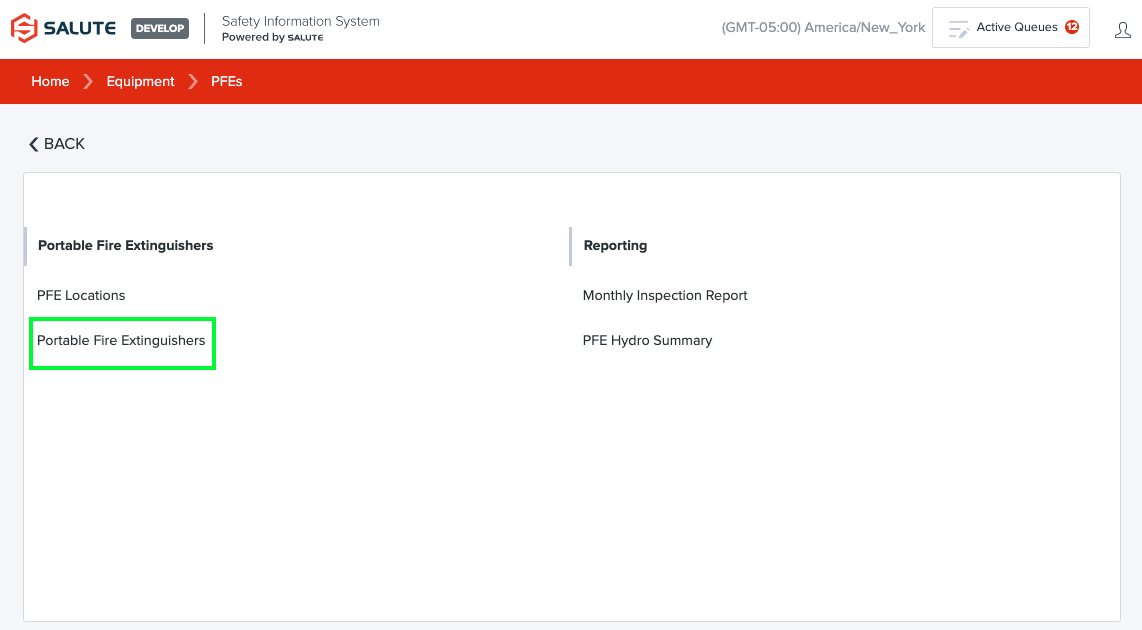Click the red 12 notification badge
The width and height of the screenshot is (1142, 630).
1071,27
